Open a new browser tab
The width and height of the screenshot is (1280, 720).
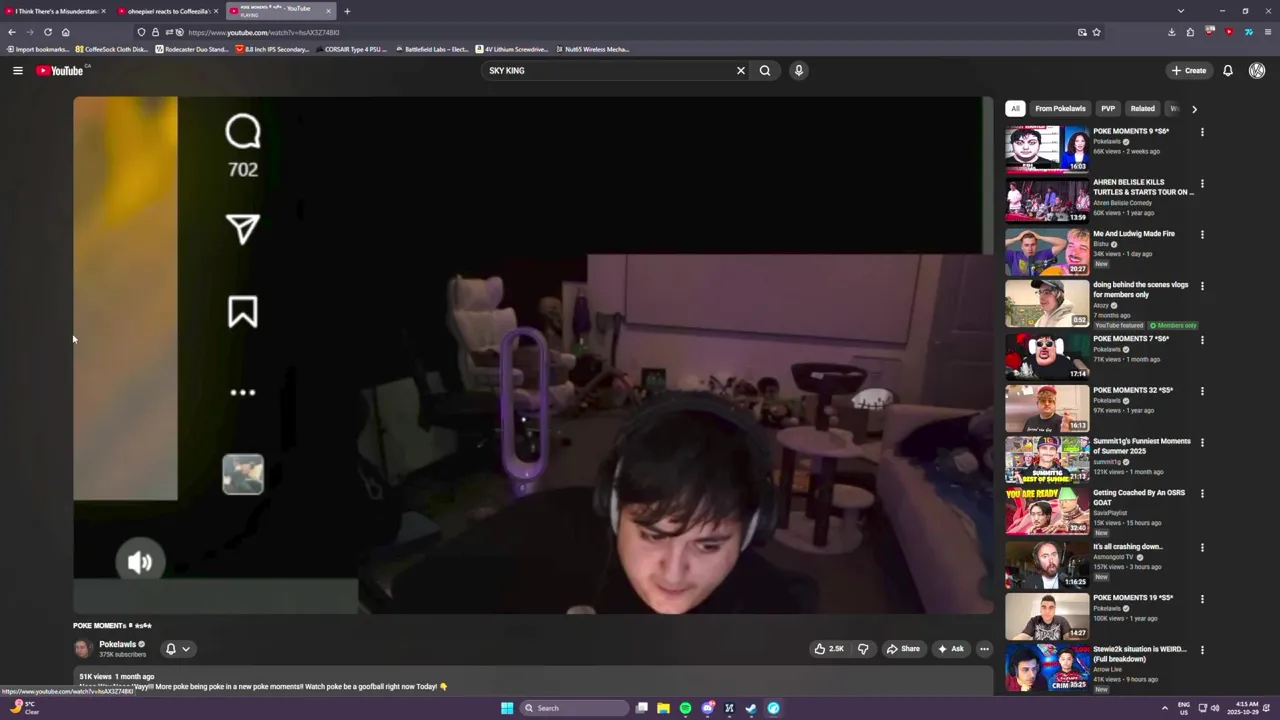(x=347, y=11)
